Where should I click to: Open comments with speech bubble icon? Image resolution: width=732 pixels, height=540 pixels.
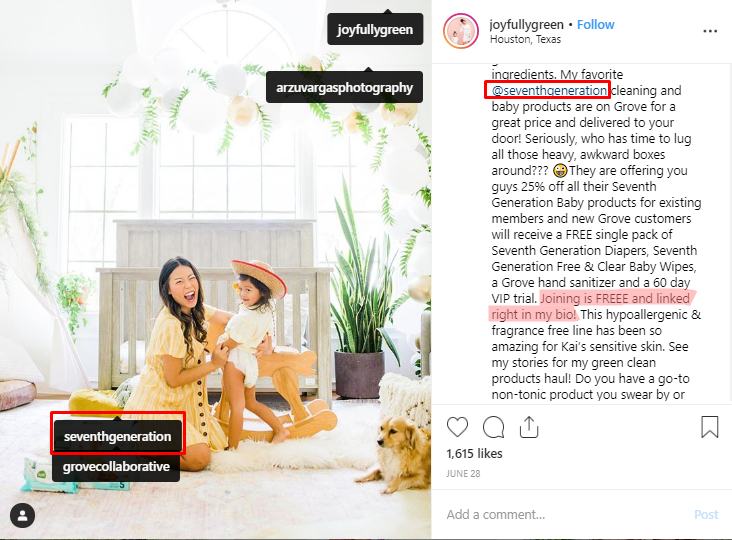[493, 427]
